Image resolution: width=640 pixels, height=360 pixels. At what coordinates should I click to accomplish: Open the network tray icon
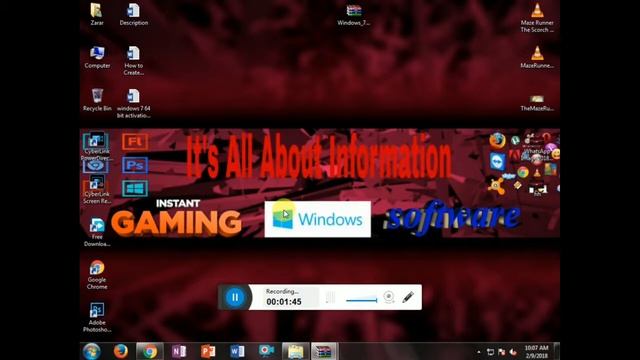(x=490, y=352)
